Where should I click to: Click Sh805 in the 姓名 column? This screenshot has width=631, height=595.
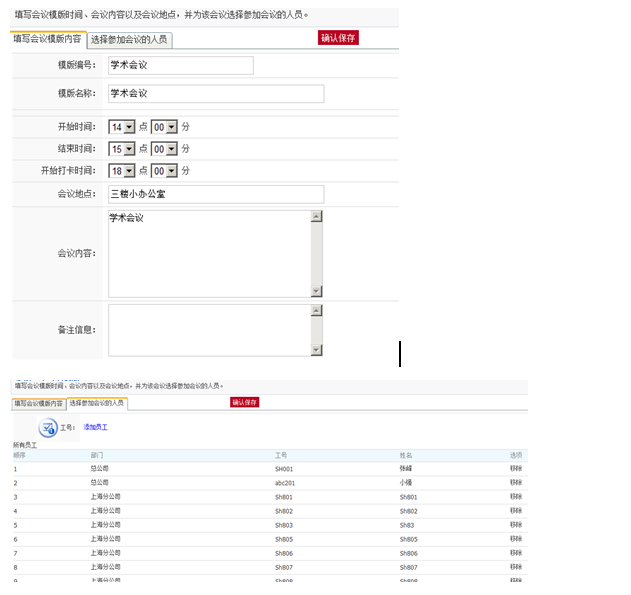coord(409,539)
